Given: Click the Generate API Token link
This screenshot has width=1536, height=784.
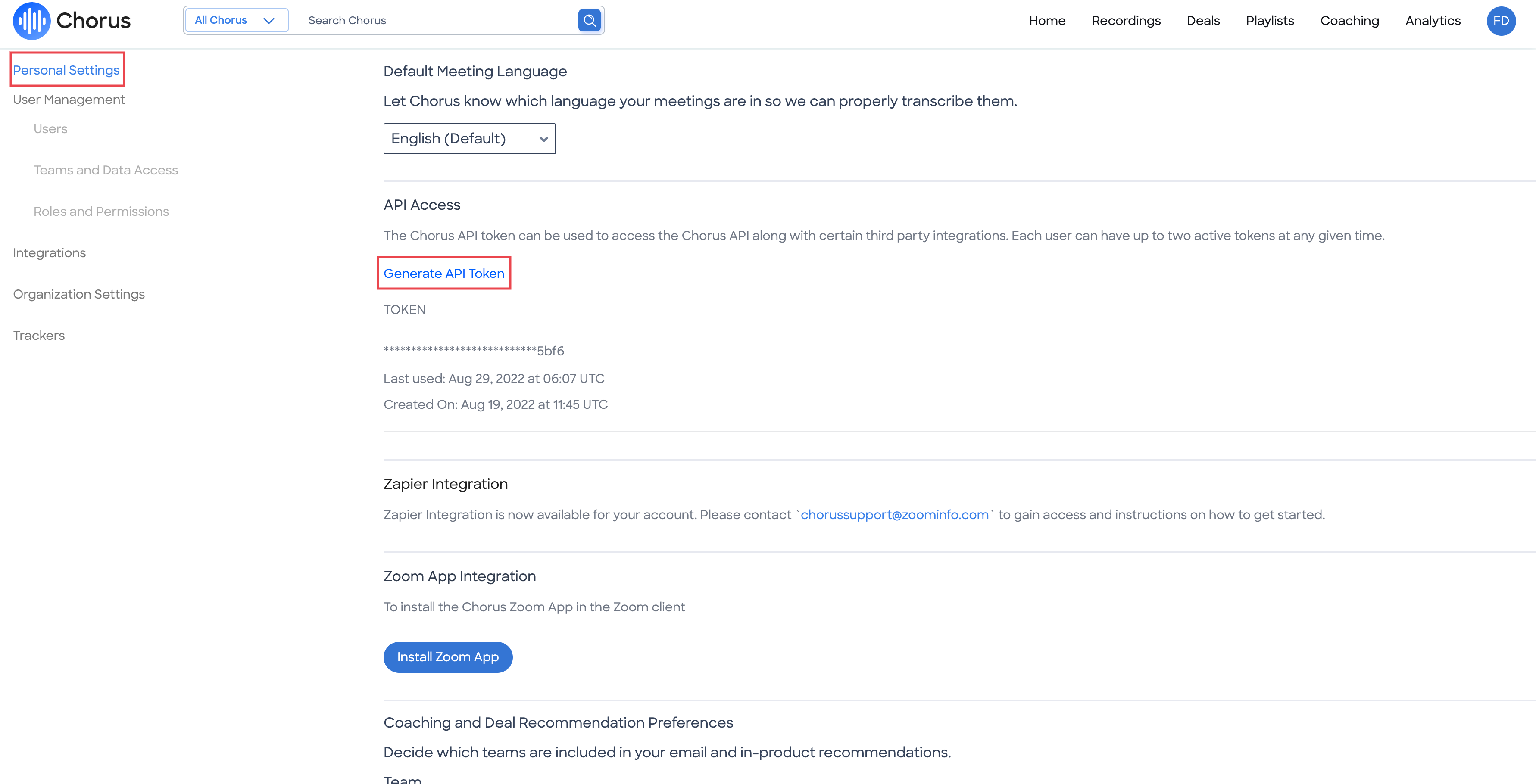Looking at the screenshot, I should pyautogui.click(x=443, y=274).
